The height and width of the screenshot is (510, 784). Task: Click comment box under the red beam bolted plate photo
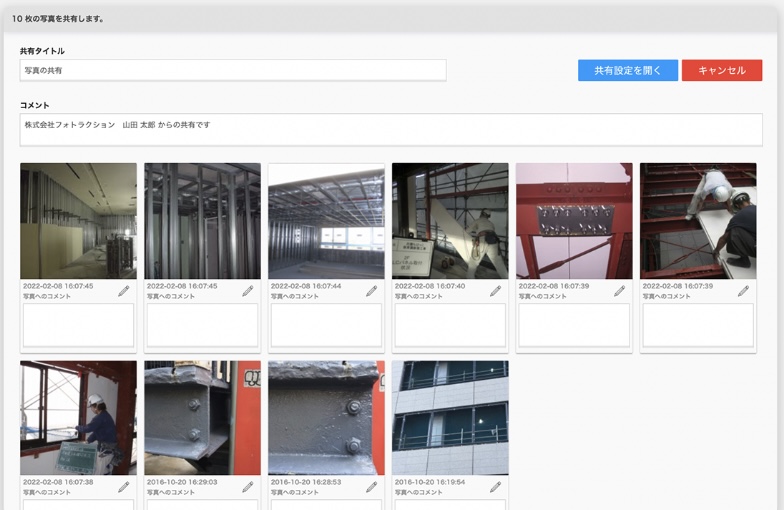[574, 325]
